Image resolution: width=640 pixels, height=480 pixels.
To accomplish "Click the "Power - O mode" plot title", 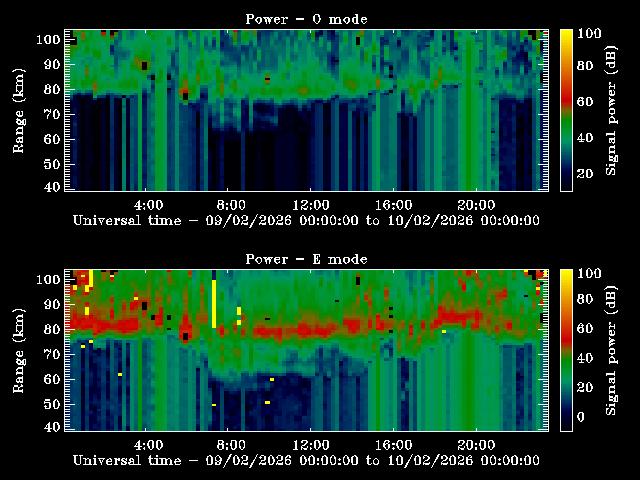I will click(x=306, y=18).
